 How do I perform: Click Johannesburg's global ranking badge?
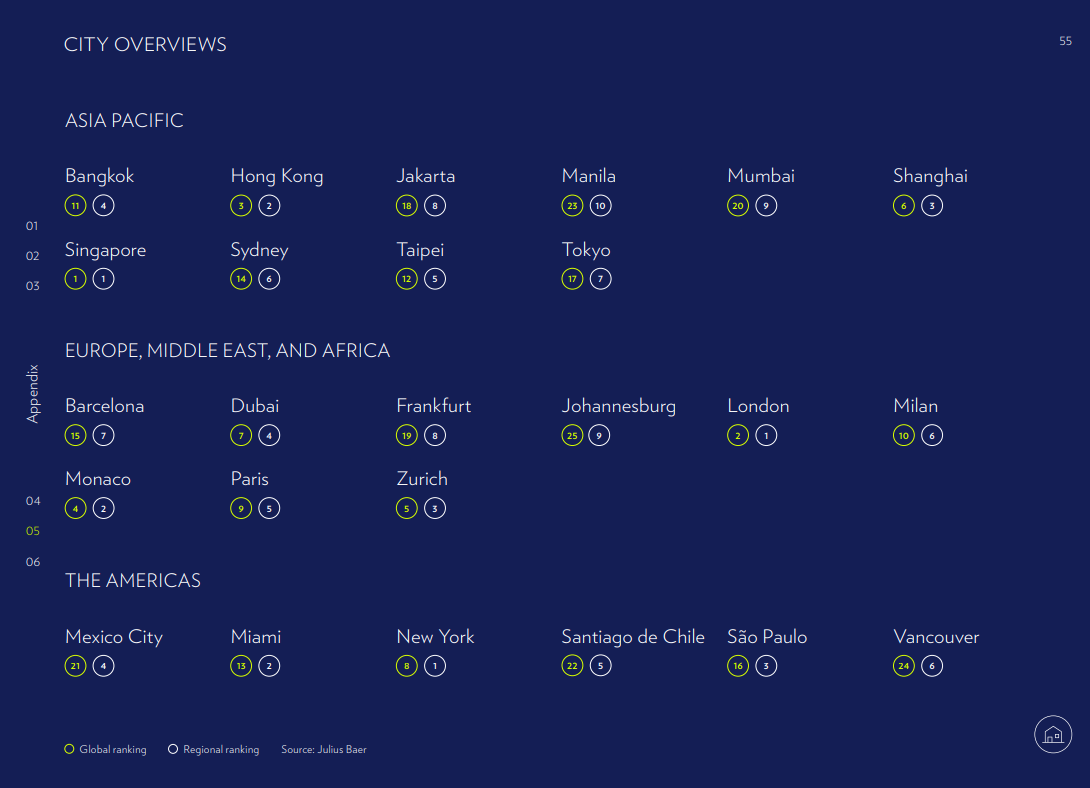(573, 435)
